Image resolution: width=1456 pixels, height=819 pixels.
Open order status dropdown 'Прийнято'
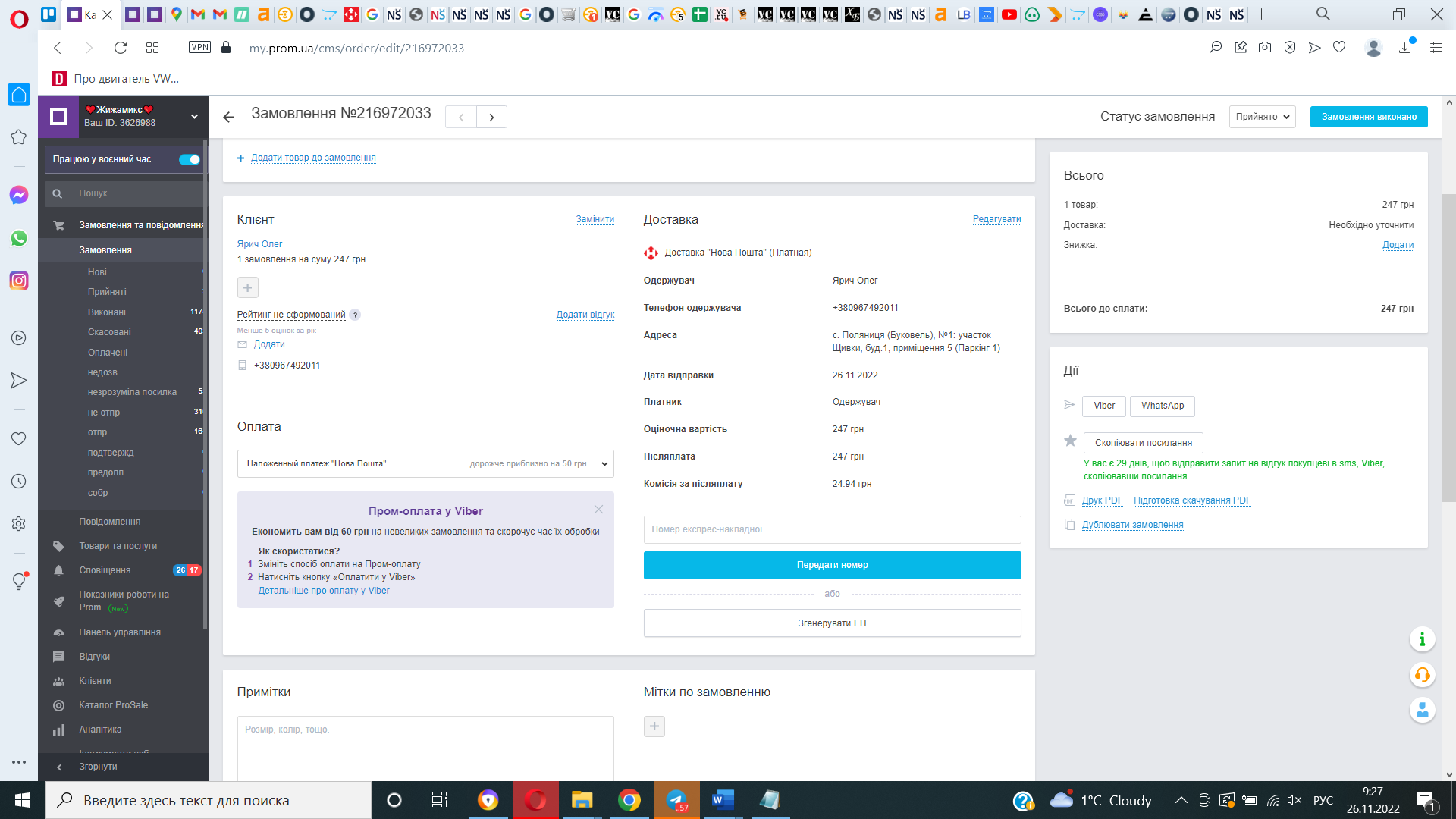(x=1262, y=117)
